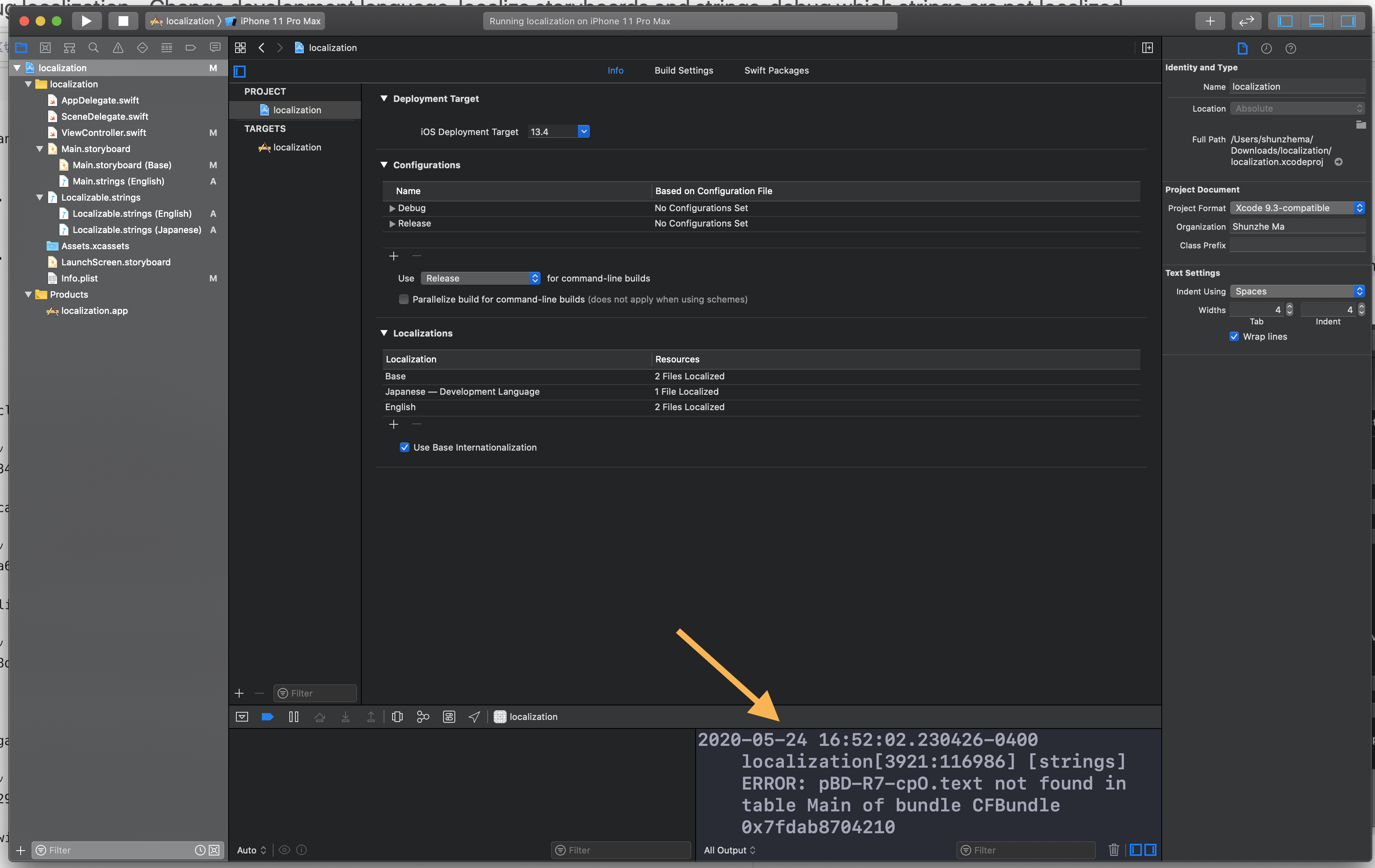Open the Debug navigator
Screen dimensions: 1375x868
click(x=166, y=48)
